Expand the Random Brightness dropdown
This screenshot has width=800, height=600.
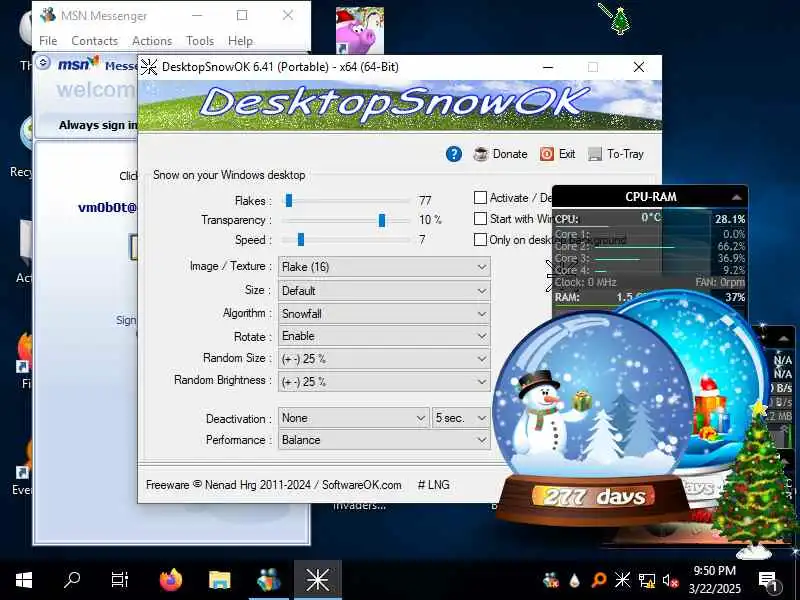[x=384, y=382]
